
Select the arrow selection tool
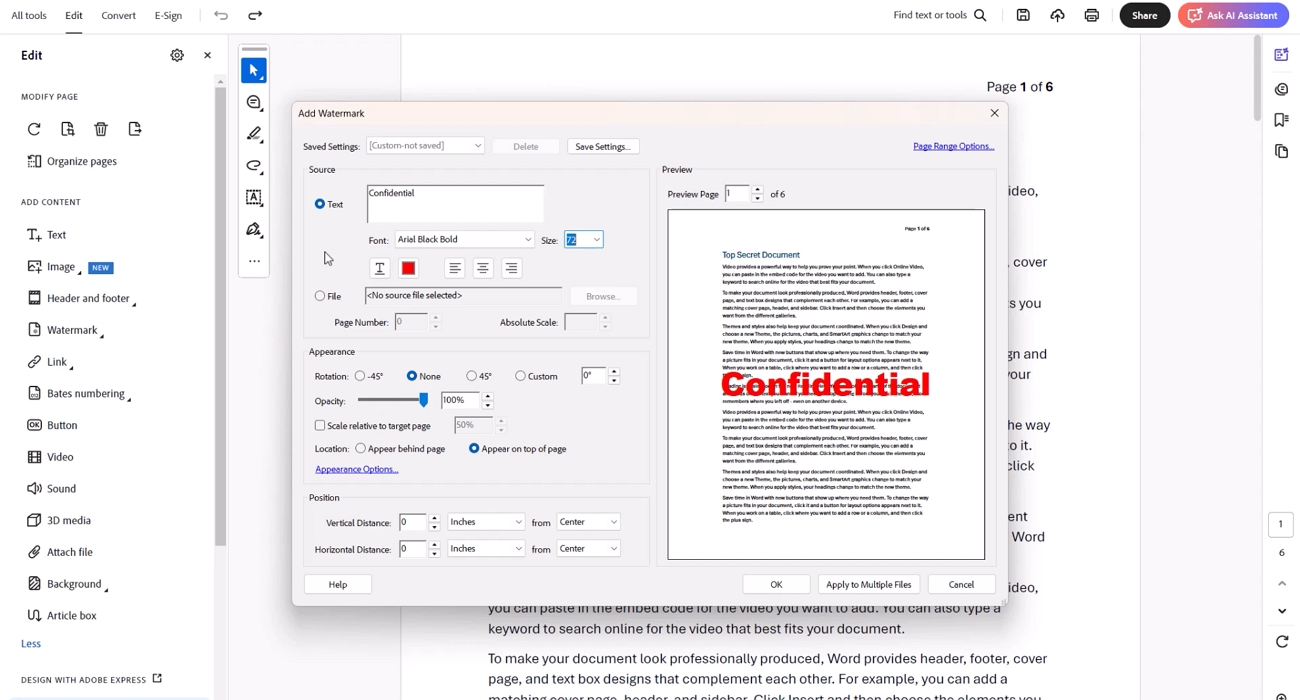[254, 70]
